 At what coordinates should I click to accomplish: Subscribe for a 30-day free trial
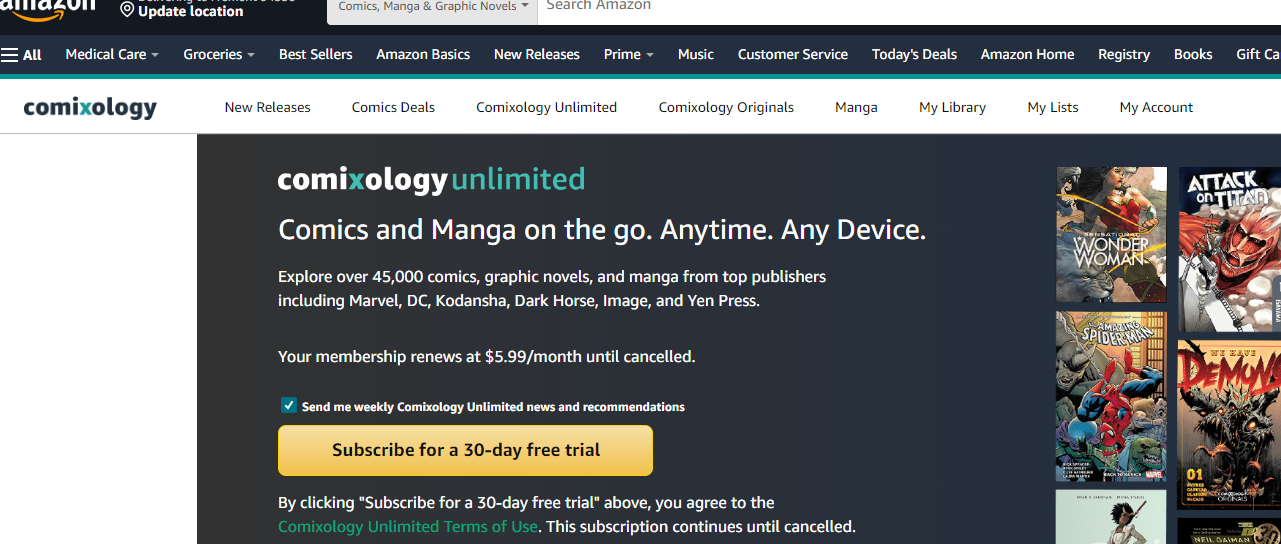coord(465,450)
